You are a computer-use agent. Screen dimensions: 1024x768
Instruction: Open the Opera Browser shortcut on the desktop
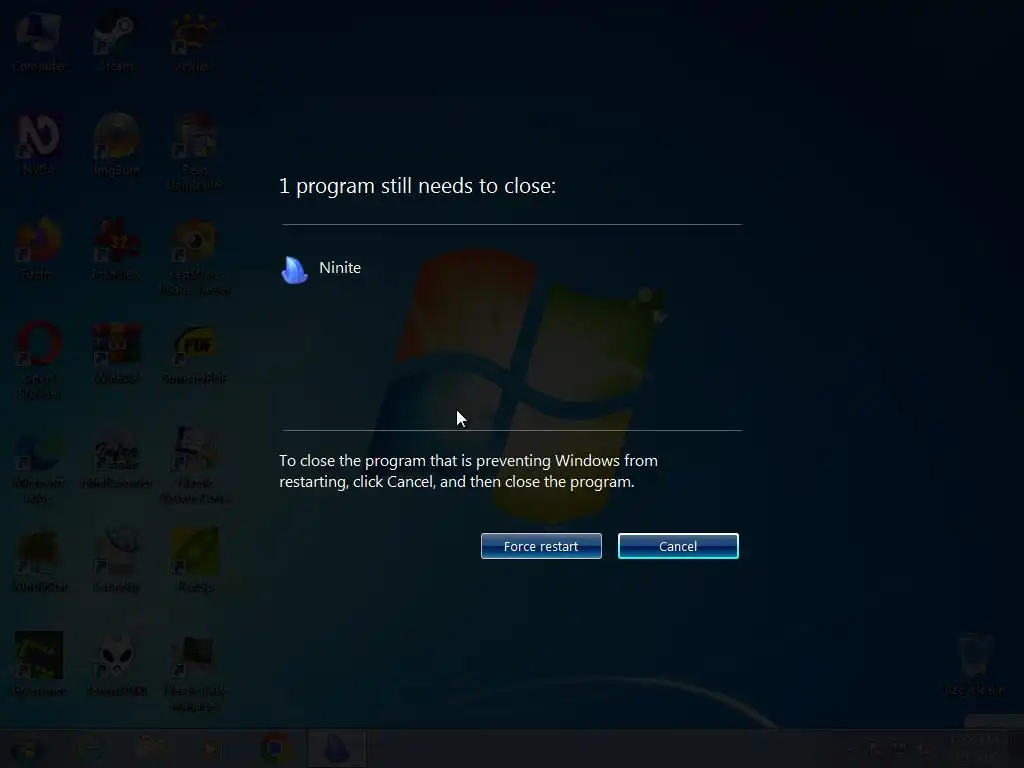click(39, 360)
